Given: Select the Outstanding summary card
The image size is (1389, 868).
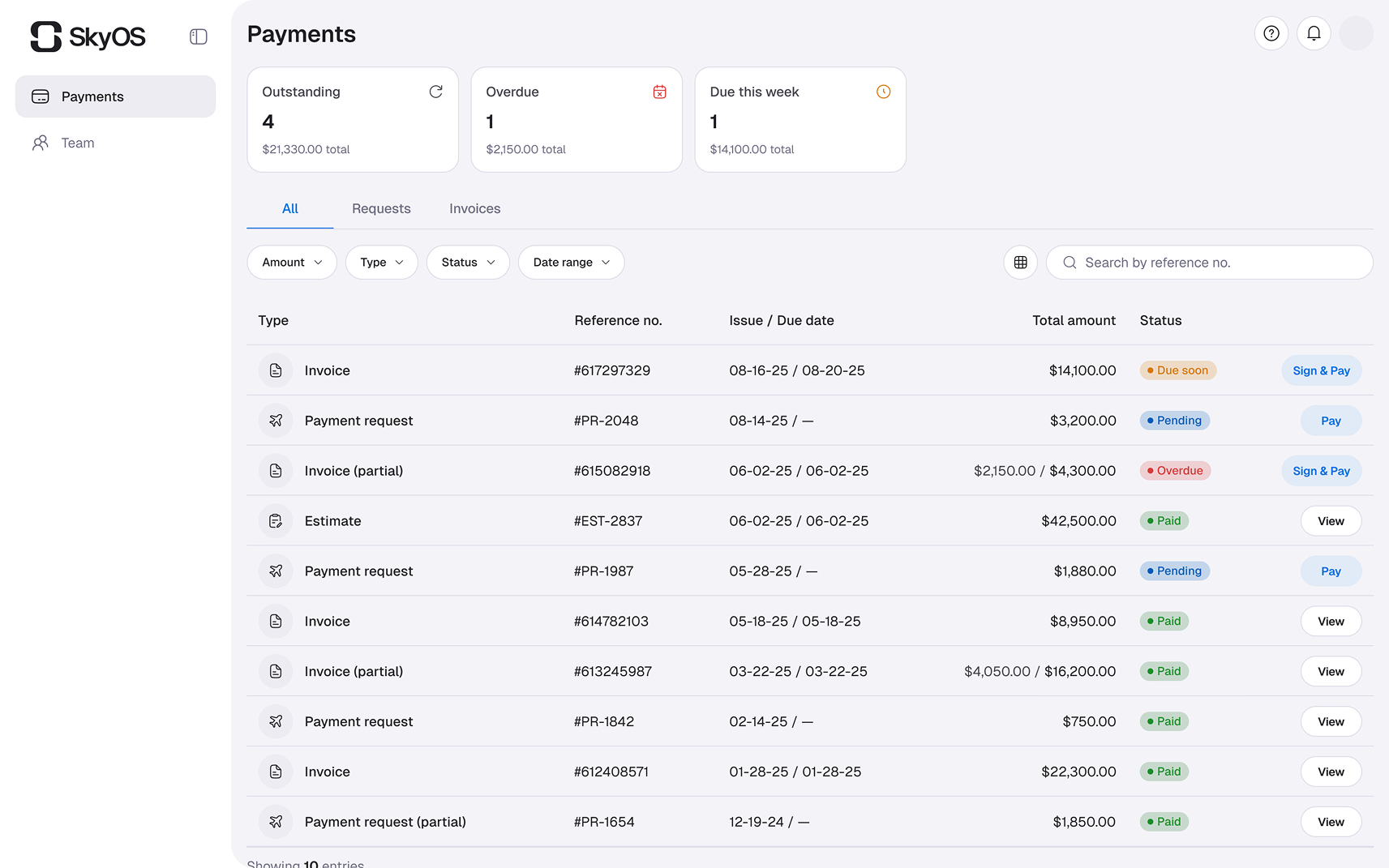Looking at the screenshot, I should click(353, 119).
